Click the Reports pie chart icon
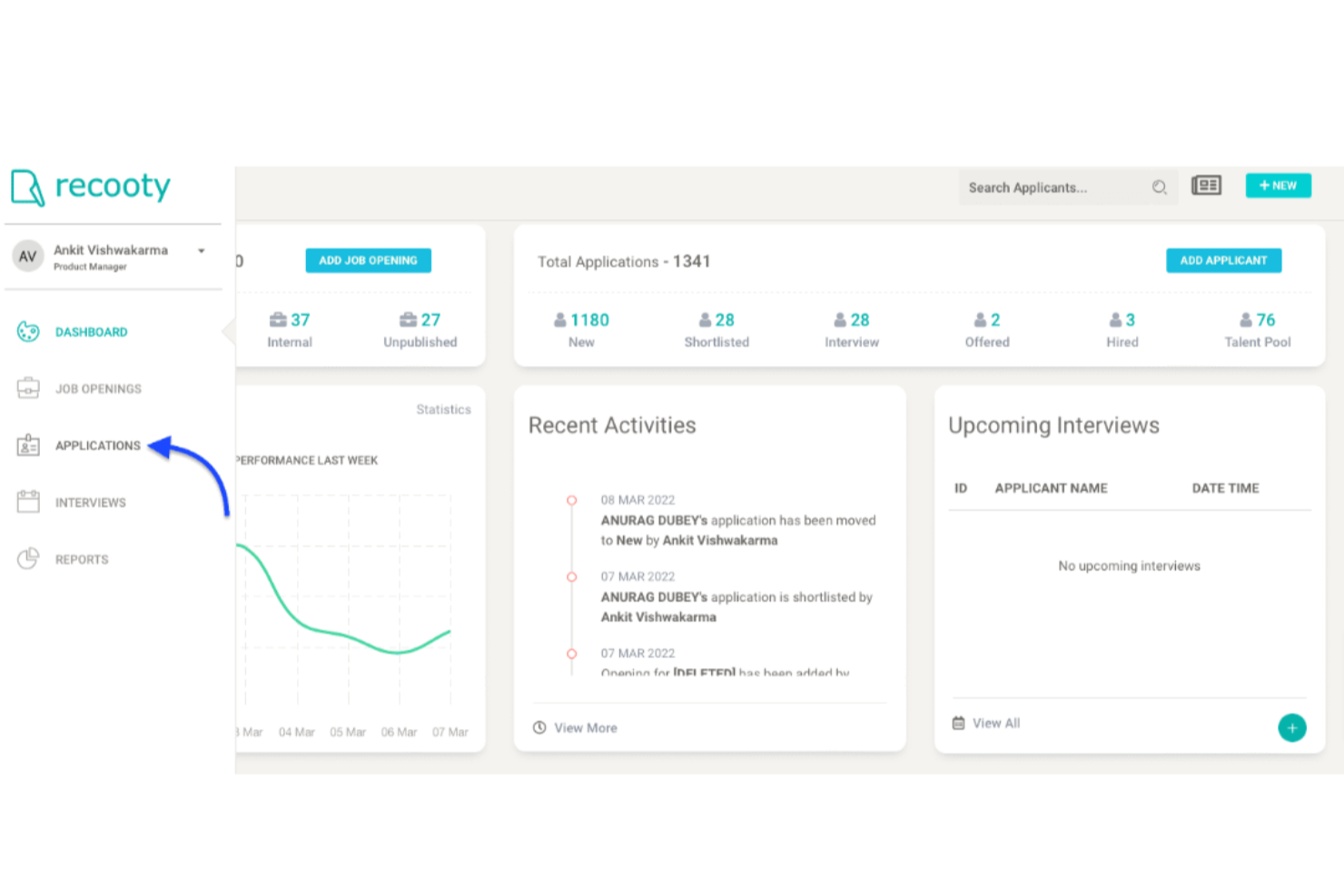Image resolution: width=1344 pixels, height=896 pixels. [x=28, y=559]
